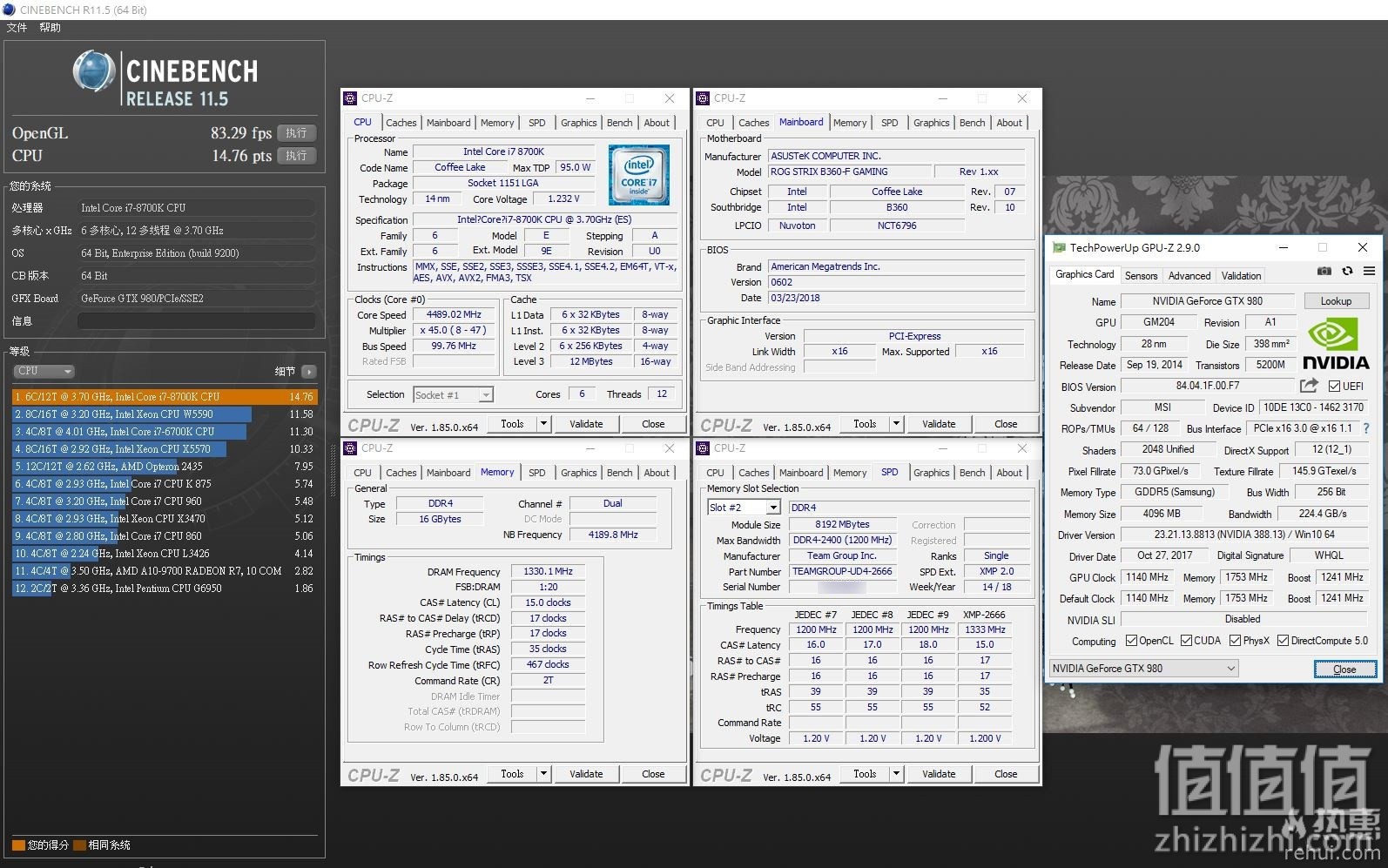
Task: Select ranking row AMD Opteron 2435
Action: tap(165, 467)
